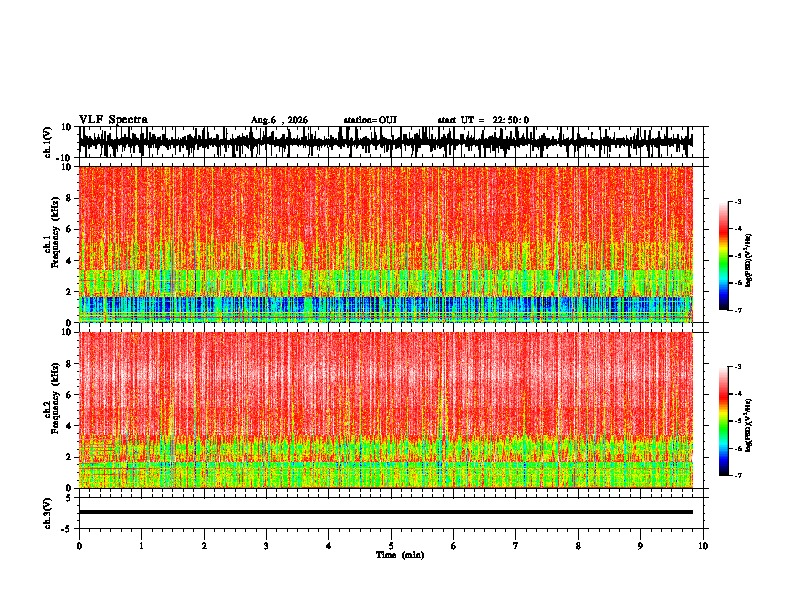Click inside the ch.1 spectrogram panel
Screen dimensions: 792x612
click(x=386, y=244)
